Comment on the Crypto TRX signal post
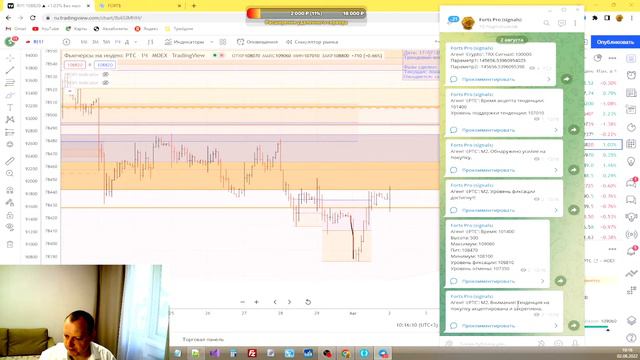 tap(488, 79)
